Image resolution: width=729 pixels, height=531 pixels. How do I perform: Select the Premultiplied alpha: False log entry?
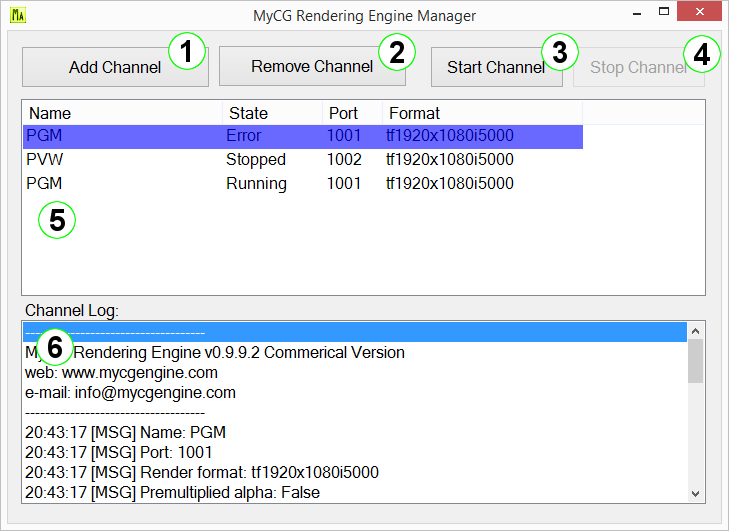(x=172, y=492)
